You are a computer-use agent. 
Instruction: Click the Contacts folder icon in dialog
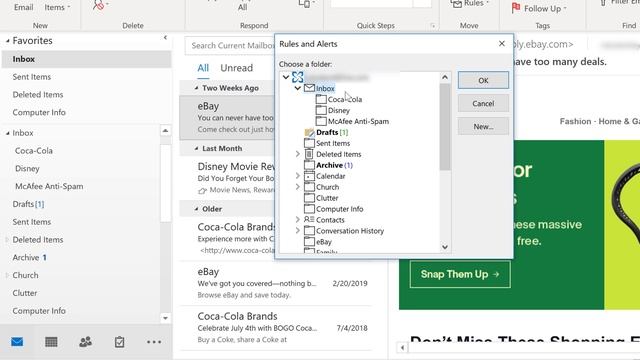pyautogui.click(x=309, y=220)
